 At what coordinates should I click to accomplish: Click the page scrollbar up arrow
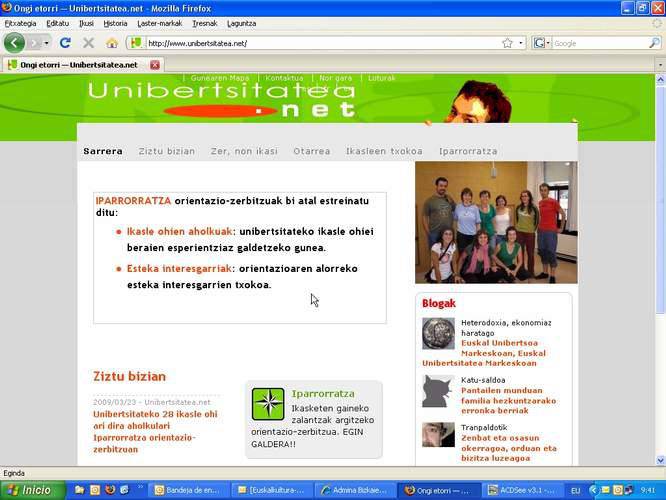click(x=660, y=79)
